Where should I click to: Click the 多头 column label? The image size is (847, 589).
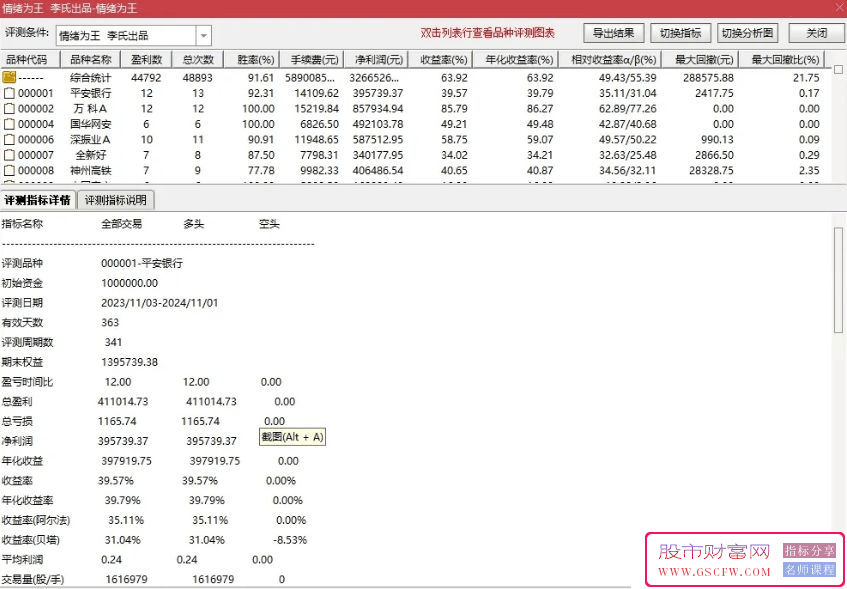point(194,224)
